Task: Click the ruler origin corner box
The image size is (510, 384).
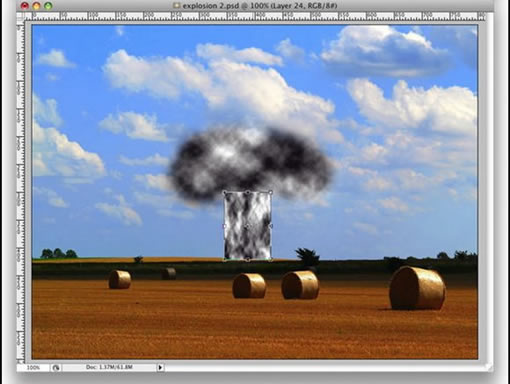Action: click(x=21, y=16)
